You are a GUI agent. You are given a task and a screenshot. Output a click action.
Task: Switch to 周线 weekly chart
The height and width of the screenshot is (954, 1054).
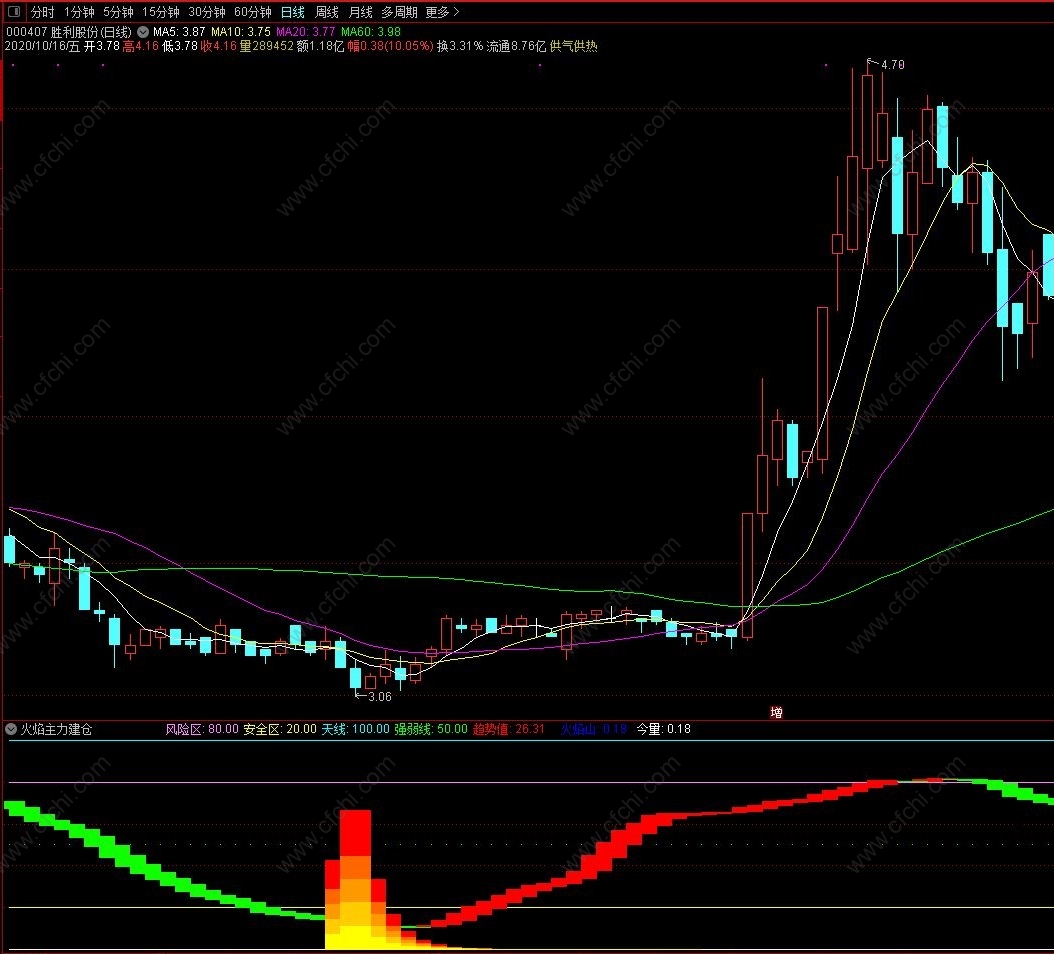(x=327, y=12)
